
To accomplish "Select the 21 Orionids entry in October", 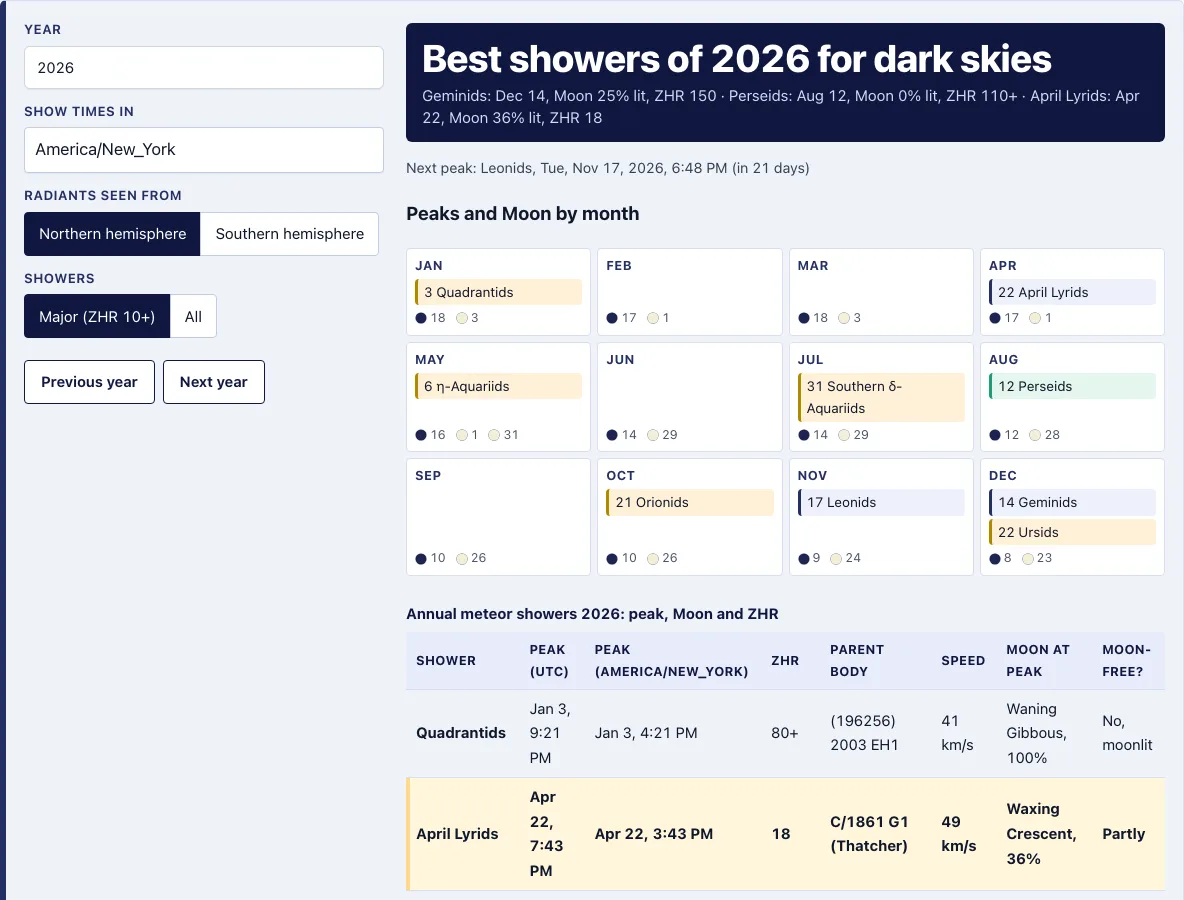I will click(690, 502).
